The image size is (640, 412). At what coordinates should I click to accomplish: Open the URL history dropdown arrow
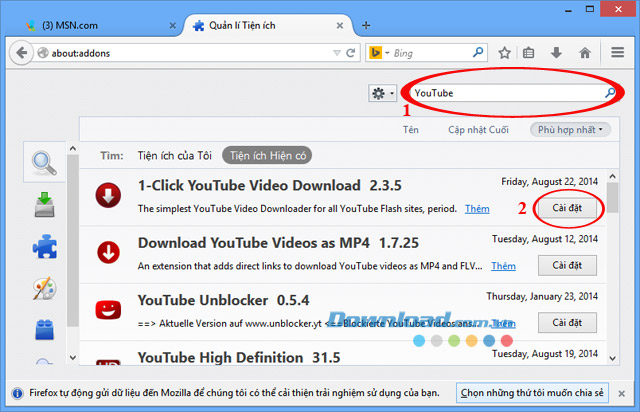tap(337, 53)
